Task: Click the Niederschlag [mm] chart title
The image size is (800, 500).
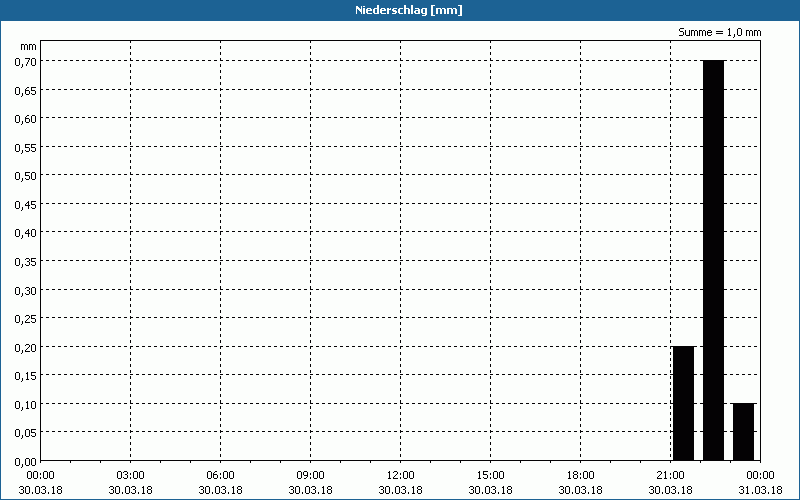Action: (x=409, y=10)
